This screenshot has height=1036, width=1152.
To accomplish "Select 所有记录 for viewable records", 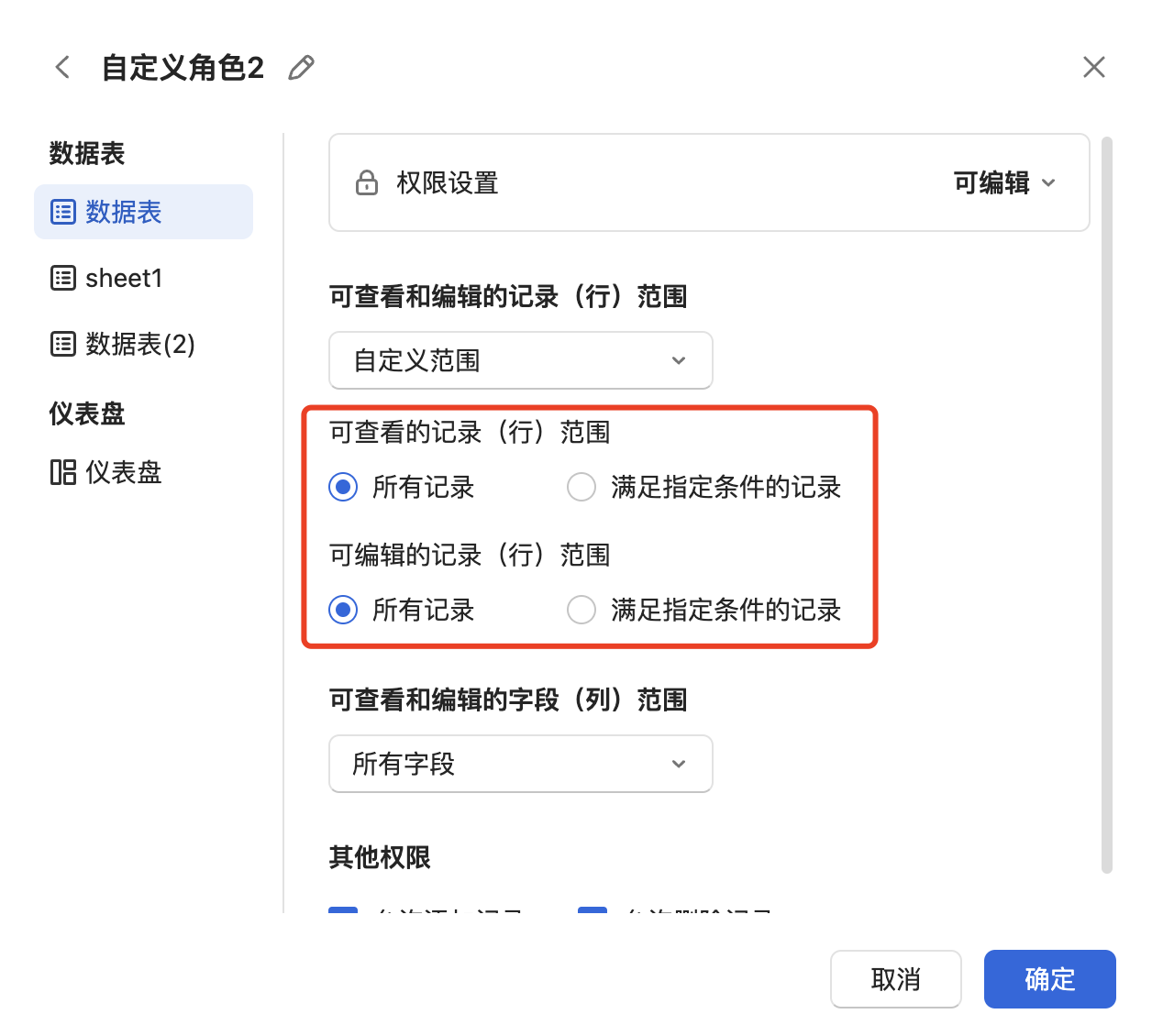I will click(343, 487).
